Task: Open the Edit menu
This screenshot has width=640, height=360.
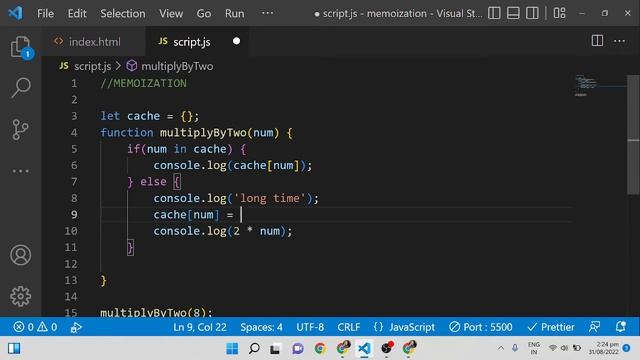Action: (x=77, y=13)
